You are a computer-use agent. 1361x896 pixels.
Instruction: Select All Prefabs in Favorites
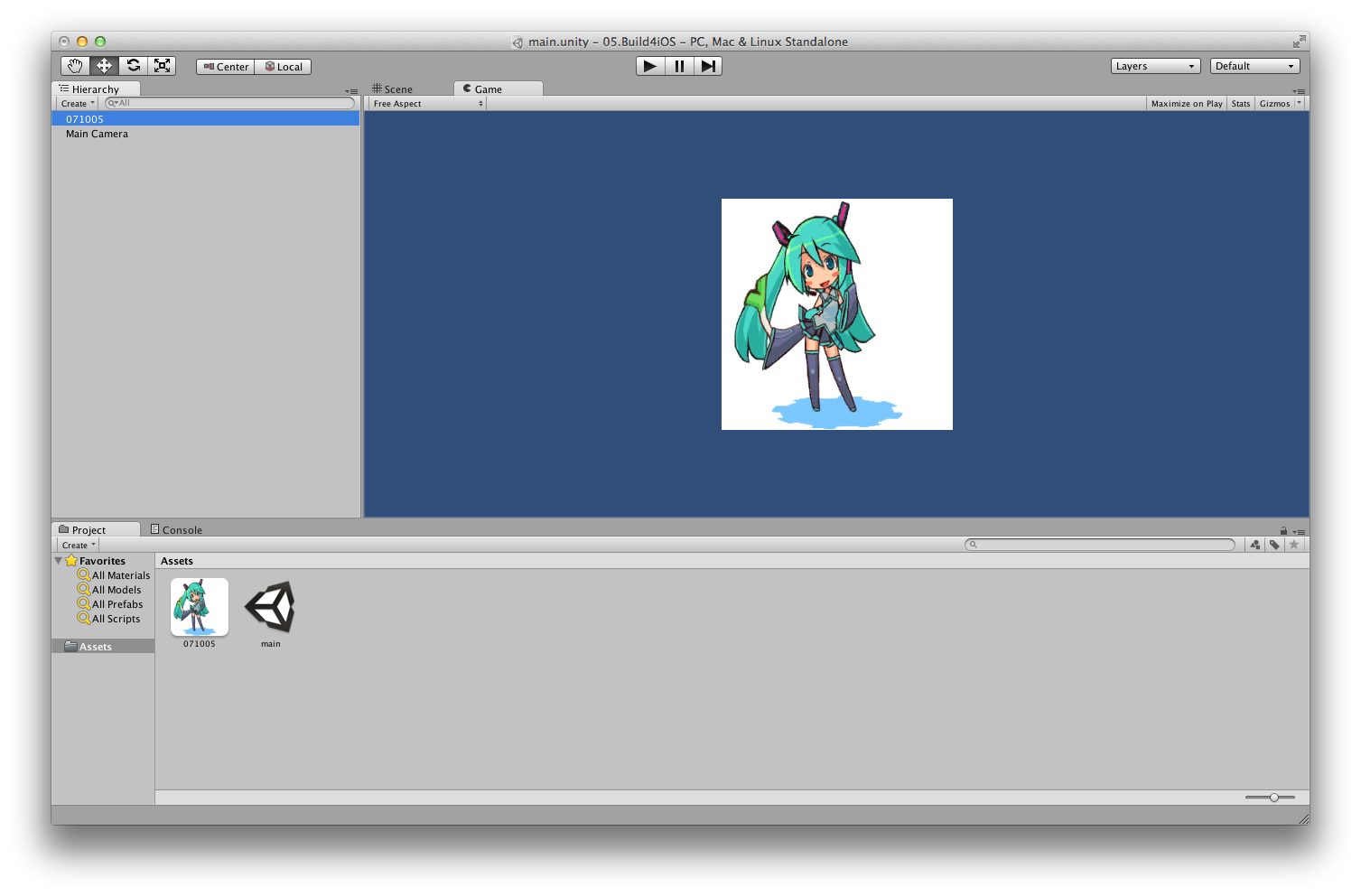click(110, 604)
